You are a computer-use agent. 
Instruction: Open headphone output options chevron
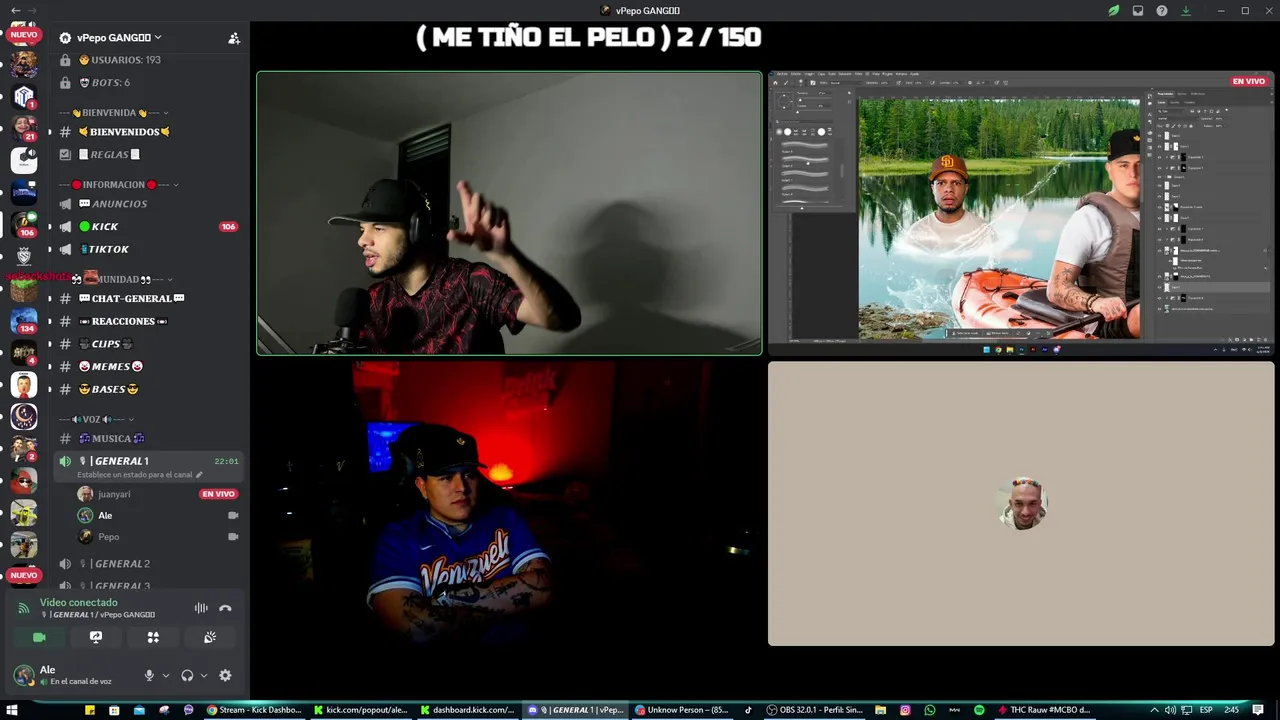click(204, 675)
